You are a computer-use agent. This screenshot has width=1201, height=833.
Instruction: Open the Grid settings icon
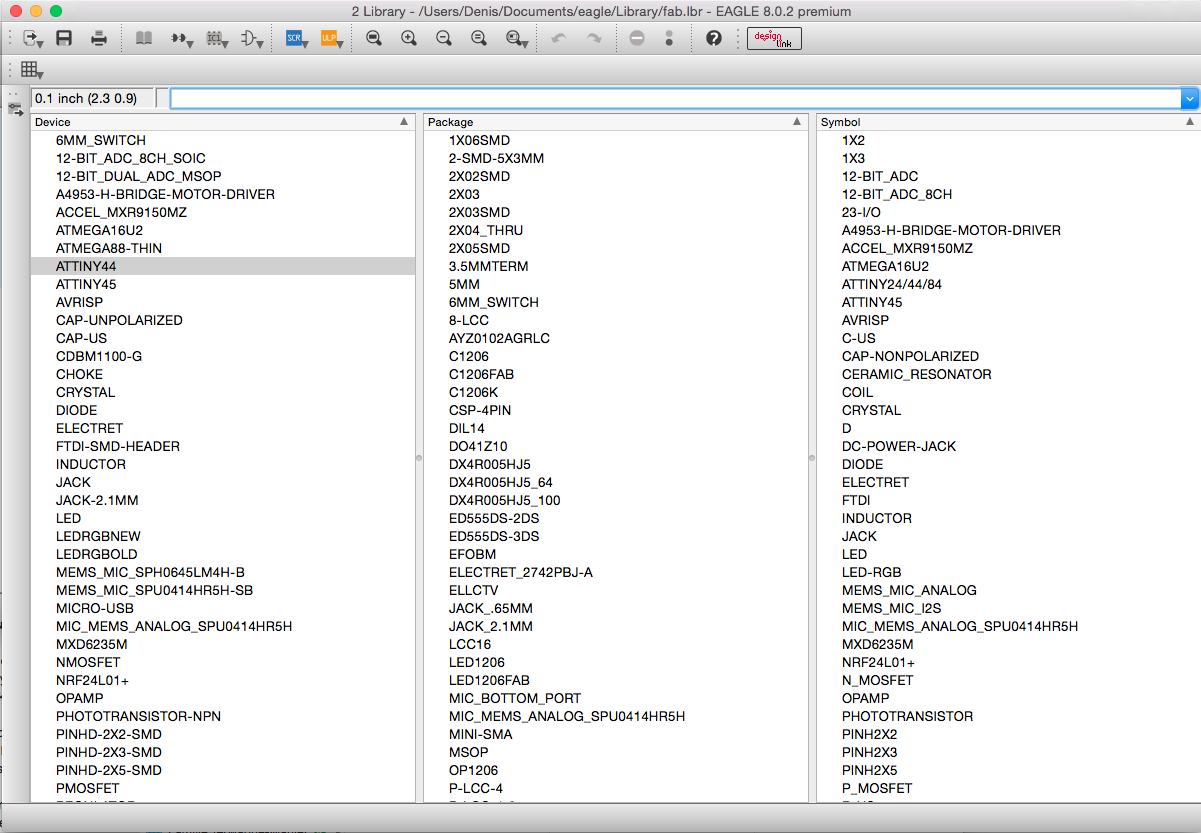[x=32, y=70]
